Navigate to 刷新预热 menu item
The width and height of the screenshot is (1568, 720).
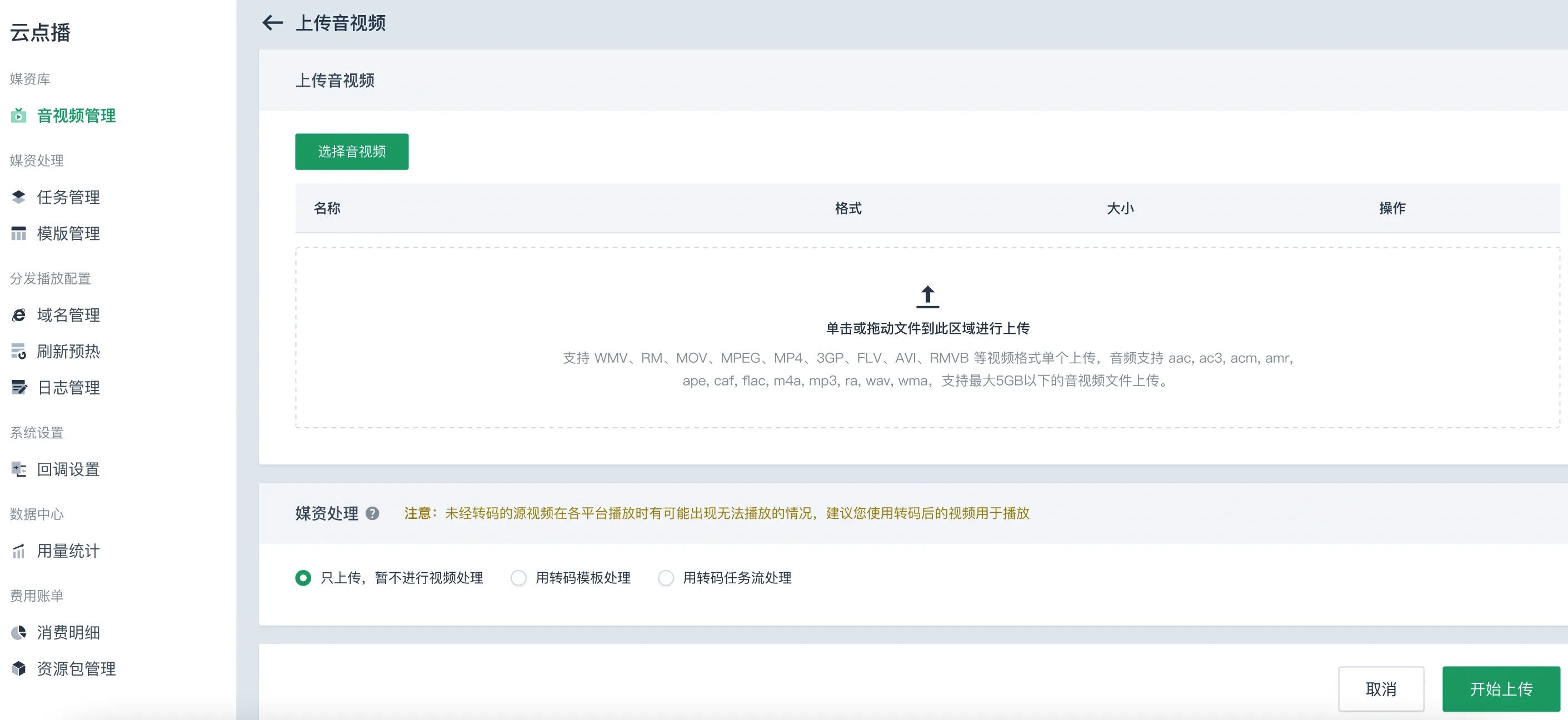68,351
